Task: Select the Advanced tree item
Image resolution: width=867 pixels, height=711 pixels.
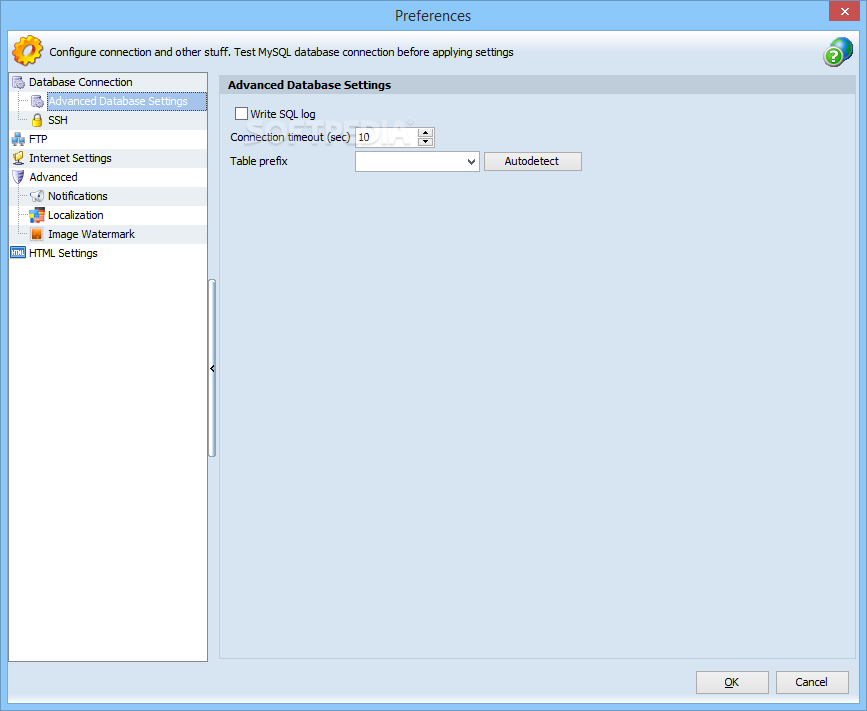Action: pyautogui.click(x=53, y=177)
